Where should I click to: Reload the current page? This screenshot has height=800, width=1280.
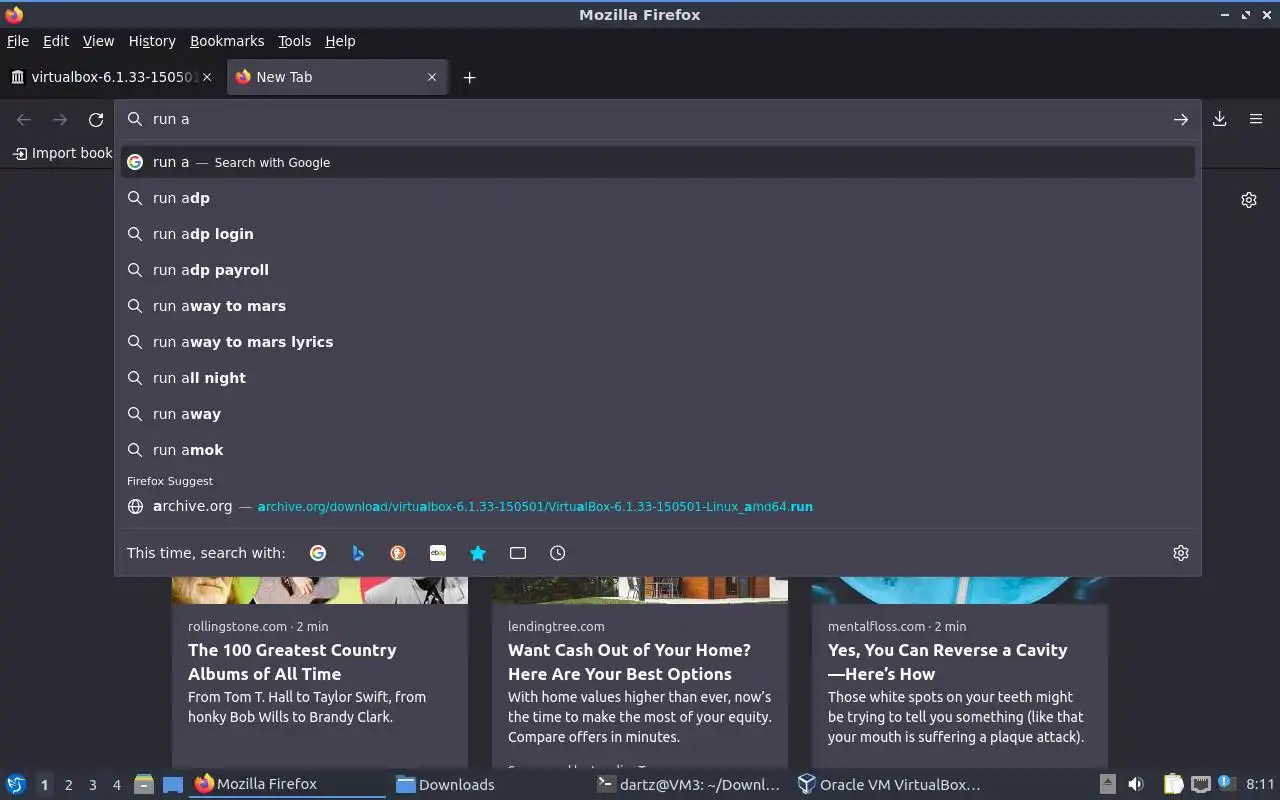coord(96,120)
